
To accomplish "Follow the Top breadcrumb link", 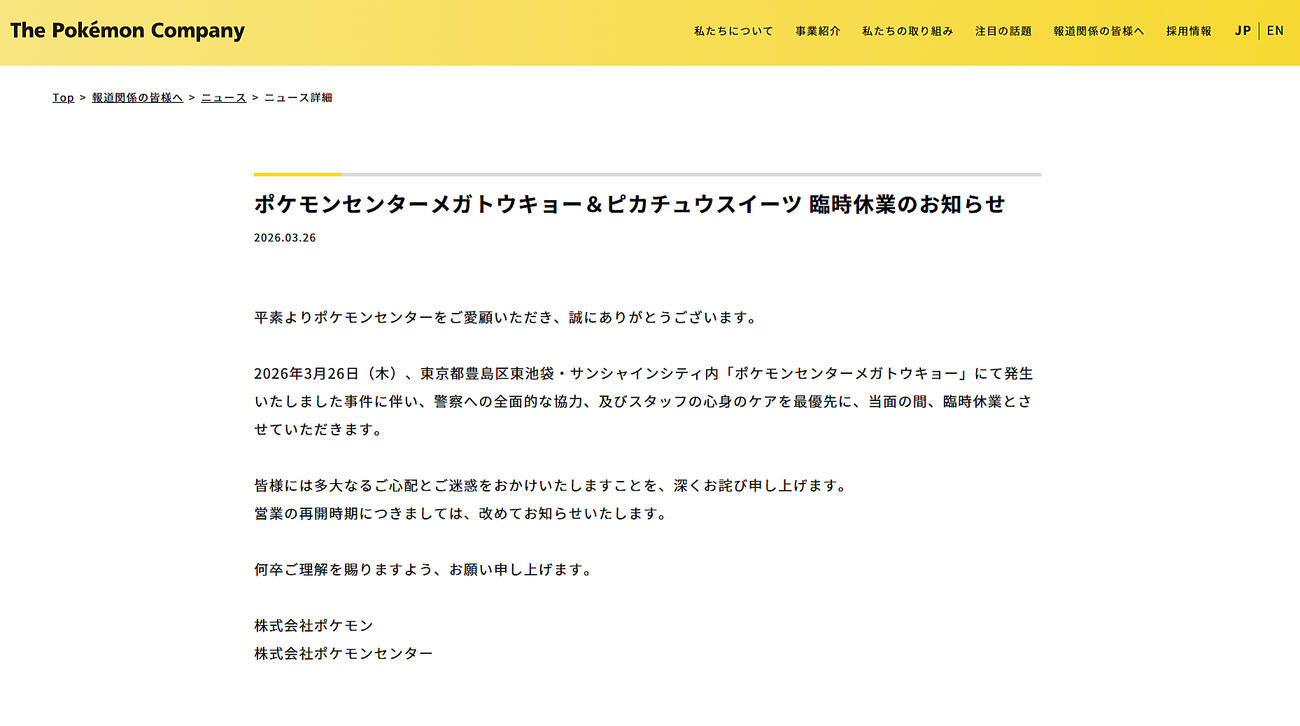I will click(63, 97).
